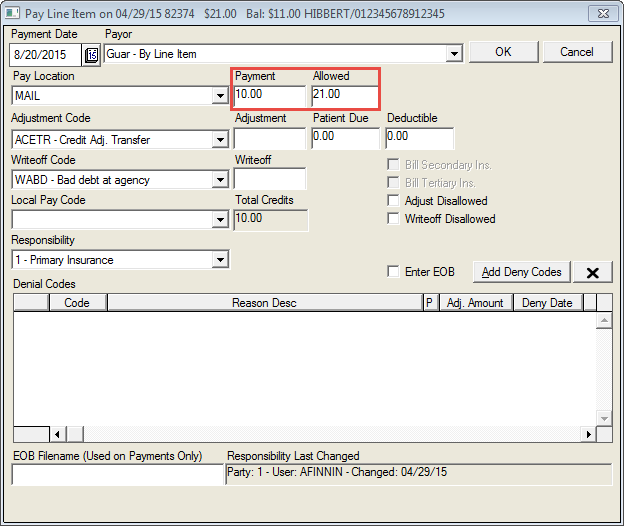Toggle the Writeoff Disallowed checkbox
The image size is (624, 526).
click(394, 219)
